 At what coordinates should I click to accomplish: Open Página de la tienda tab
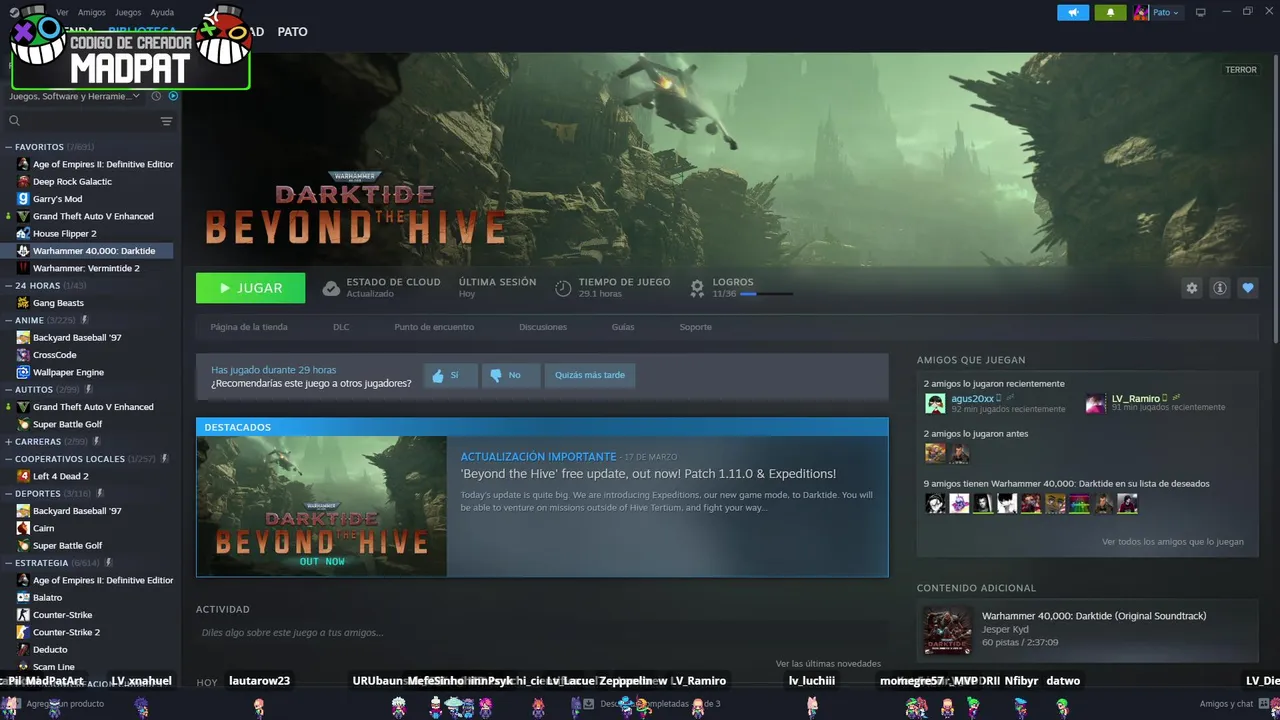249,327
